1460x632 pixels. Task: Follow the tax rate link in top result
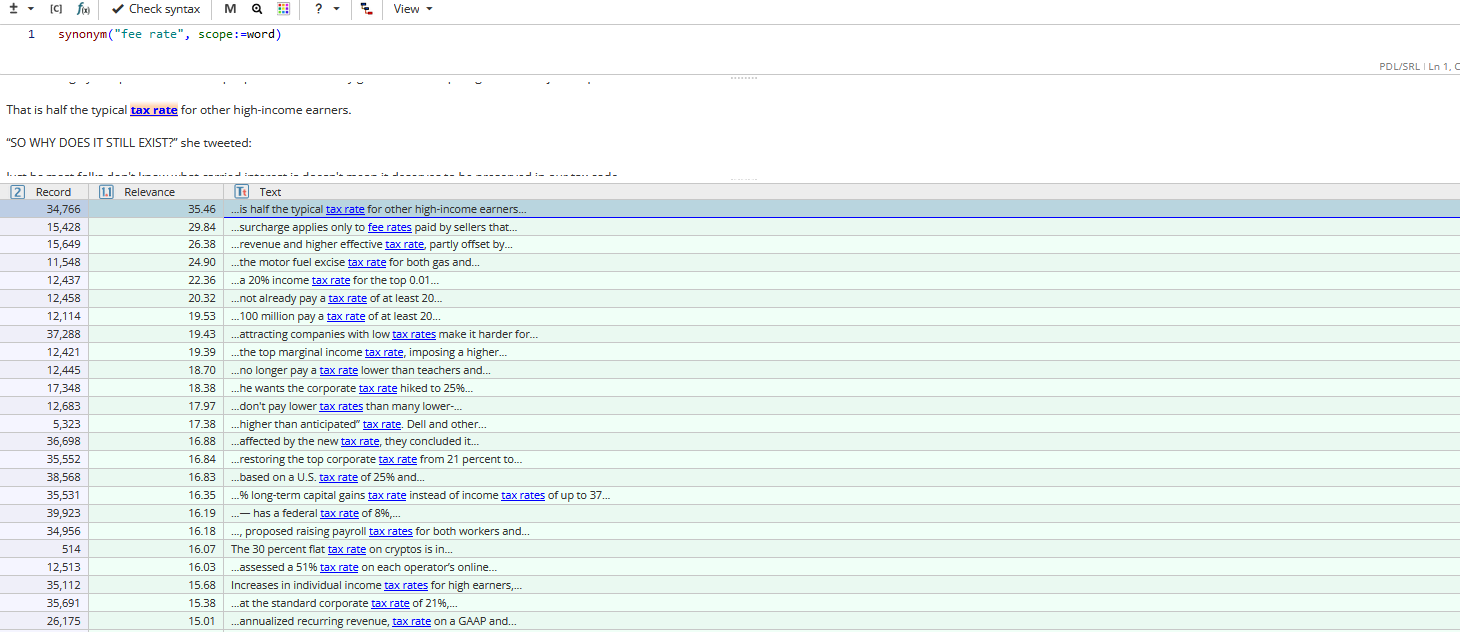345,209
